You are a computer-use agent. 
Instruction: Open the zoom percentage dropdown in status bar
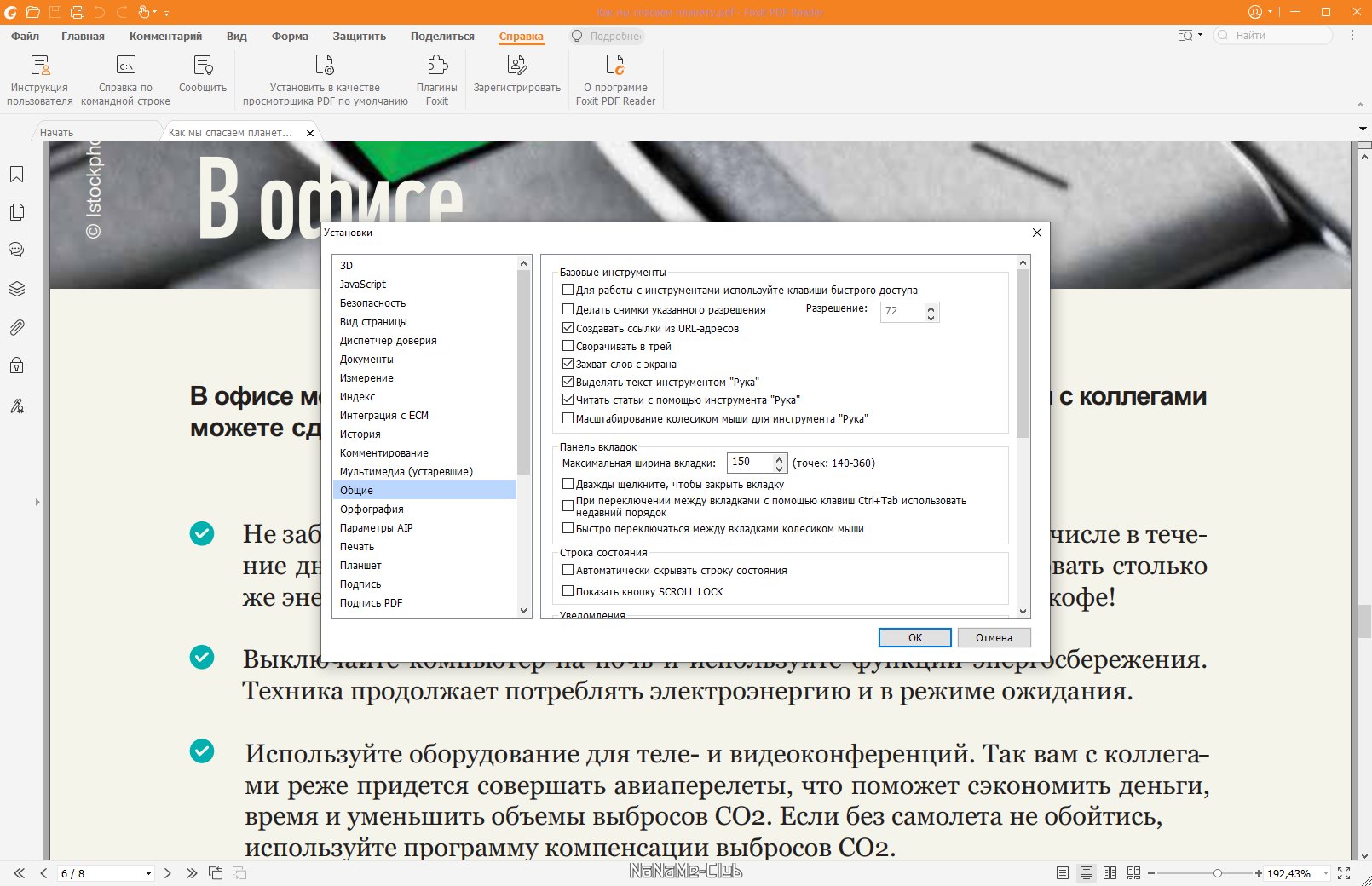[x=1326, y=873]
